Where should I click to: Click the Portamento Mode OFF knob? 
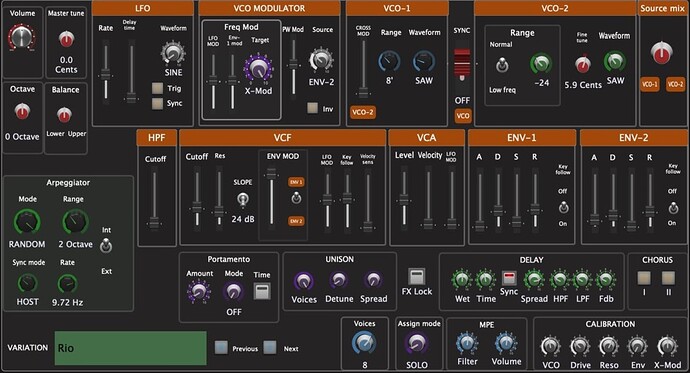point(233,291)
